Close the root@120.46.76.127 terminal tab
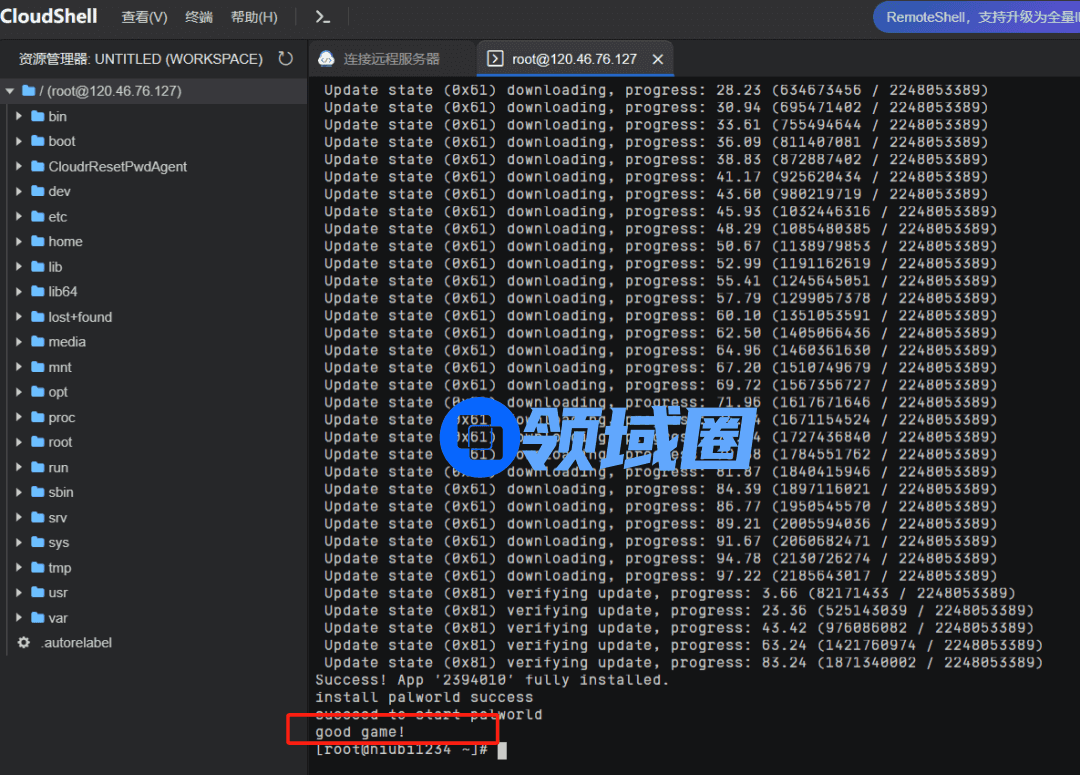The image size is (1080, 775). point(658,59)
